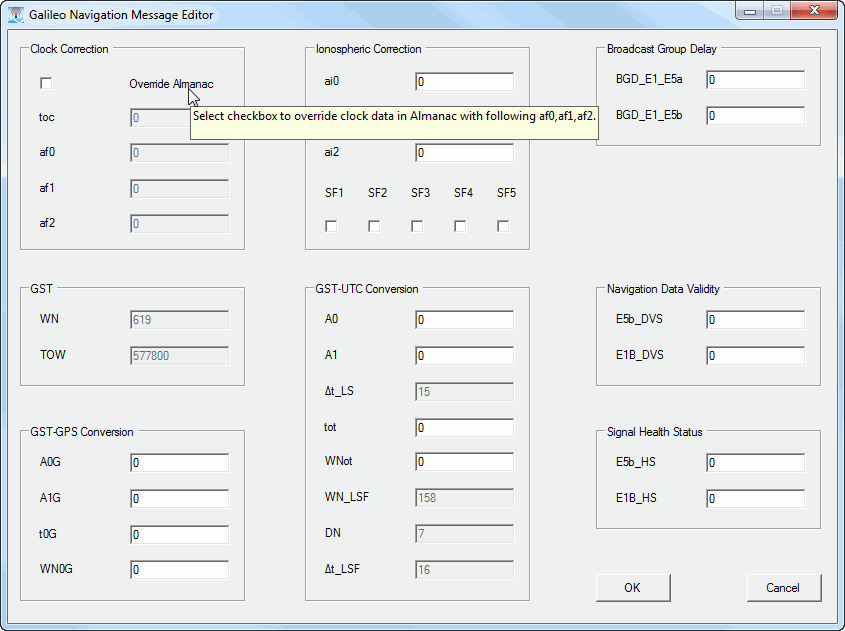Close the Navigation Message Editor window
The width and height of the screenshot is (845, 631).
pos(815,10)
